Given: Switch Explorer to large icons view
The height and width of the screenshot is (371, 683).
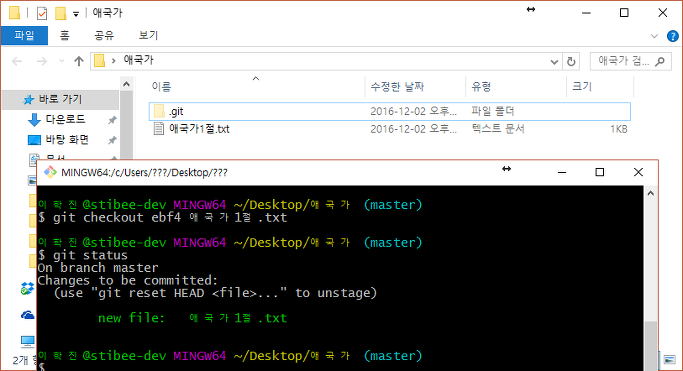Looking at the screenshot, I should pyautogui.click(x=669, y=360).
